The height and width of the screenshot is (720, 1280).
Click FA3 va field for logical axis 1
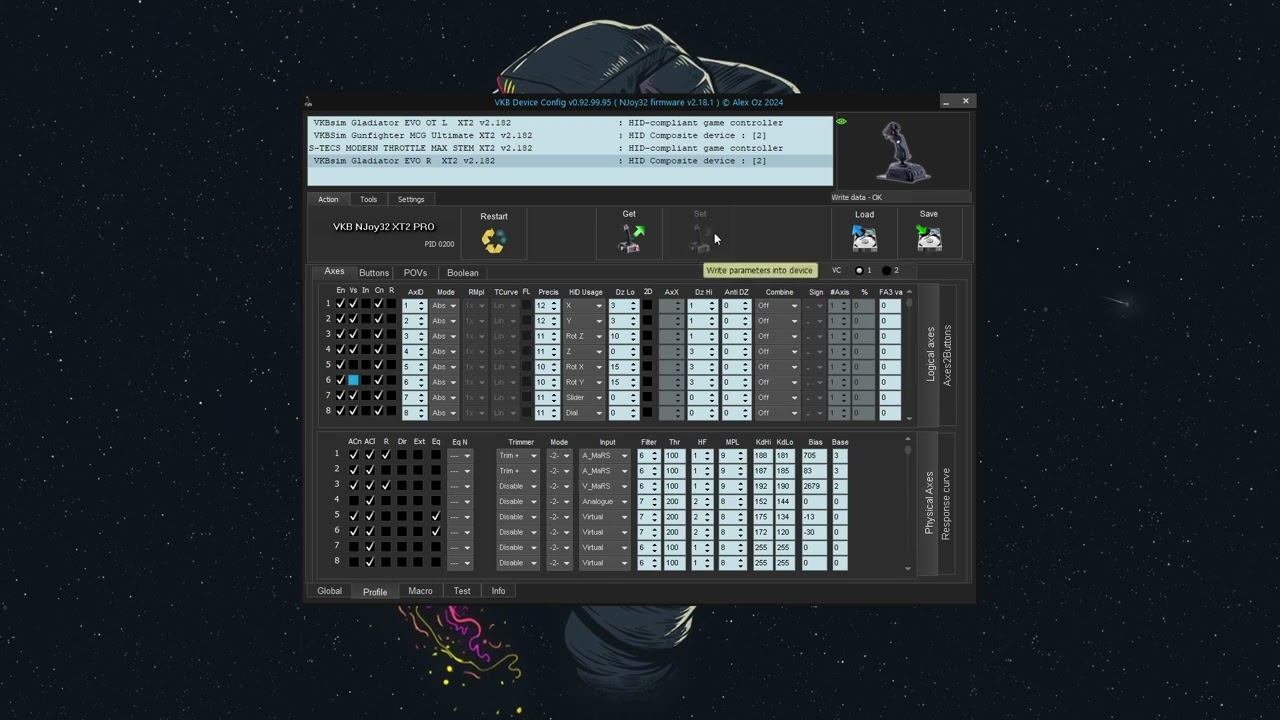(890, 306)
